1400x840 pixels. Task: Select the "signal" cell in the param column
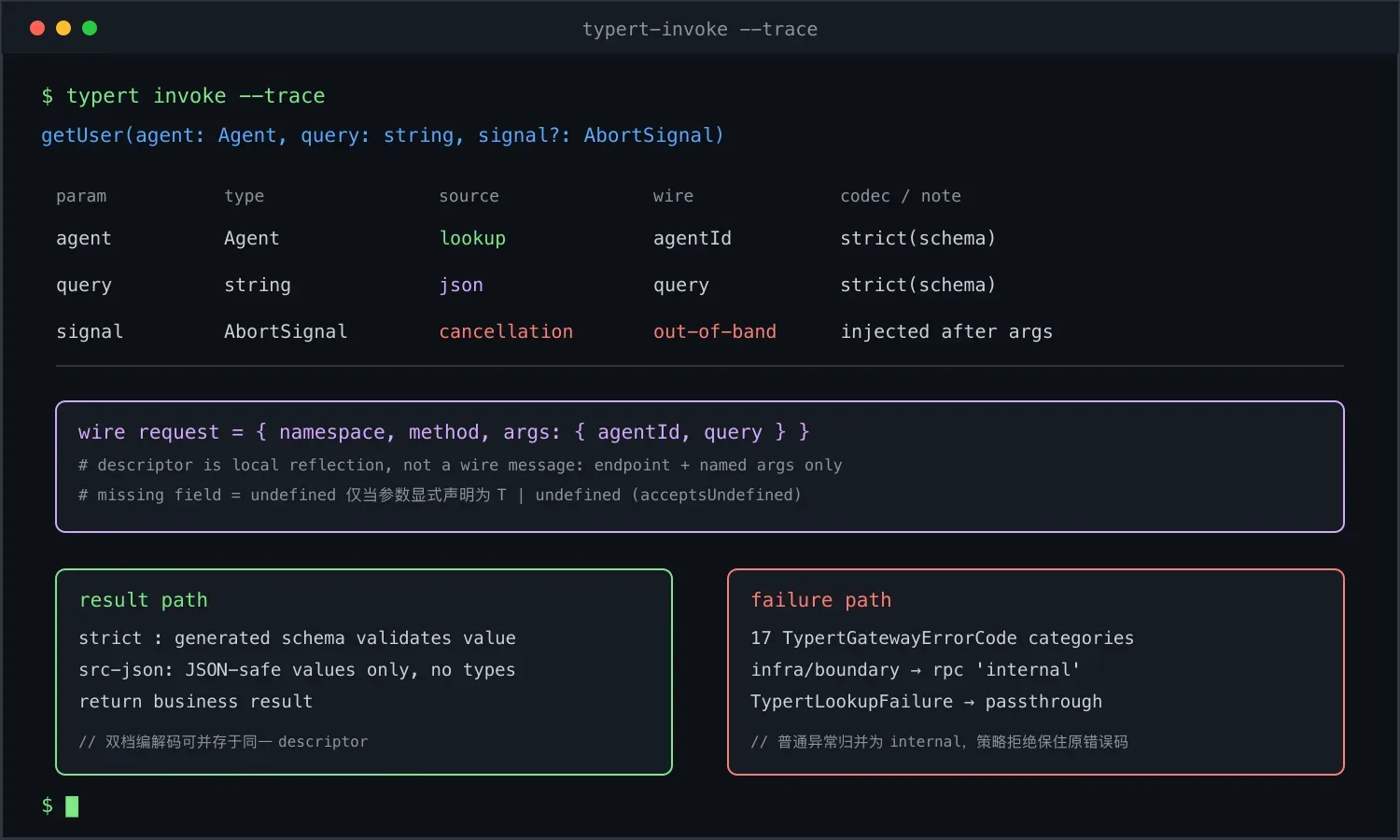(x=90, y=332)
